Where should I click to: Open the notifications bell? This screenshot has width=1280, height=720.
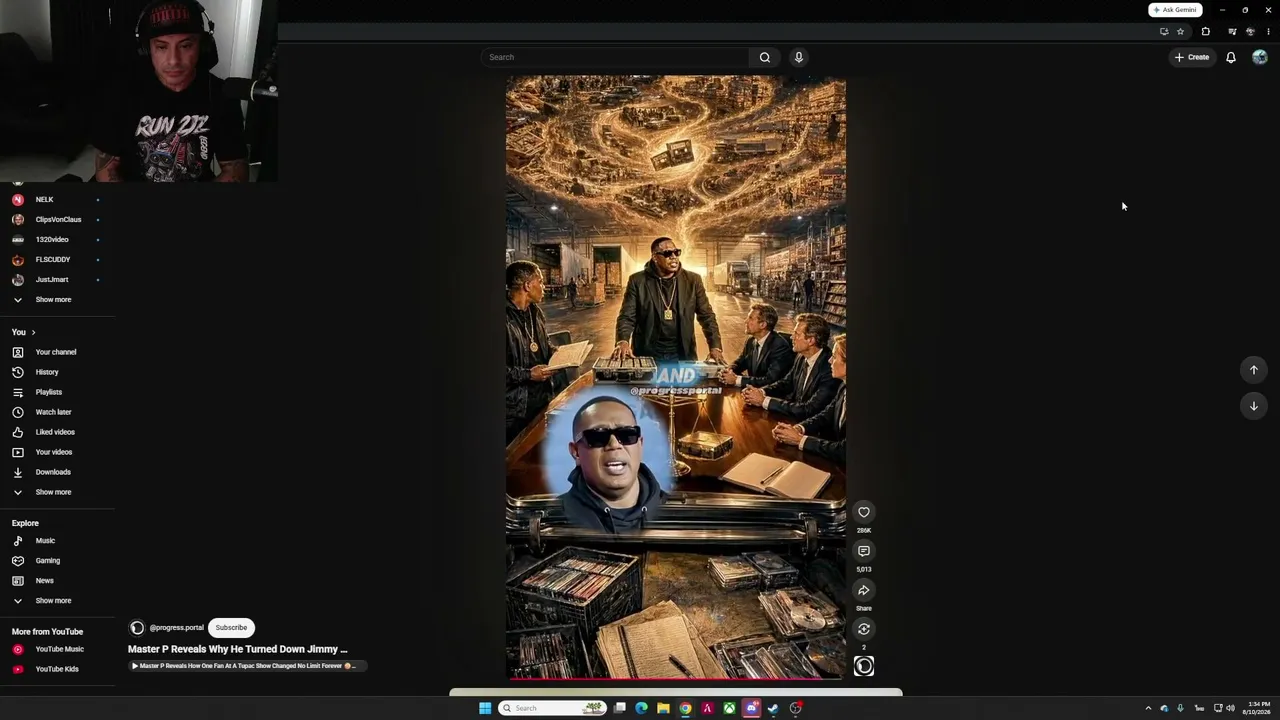[1231, 57]
